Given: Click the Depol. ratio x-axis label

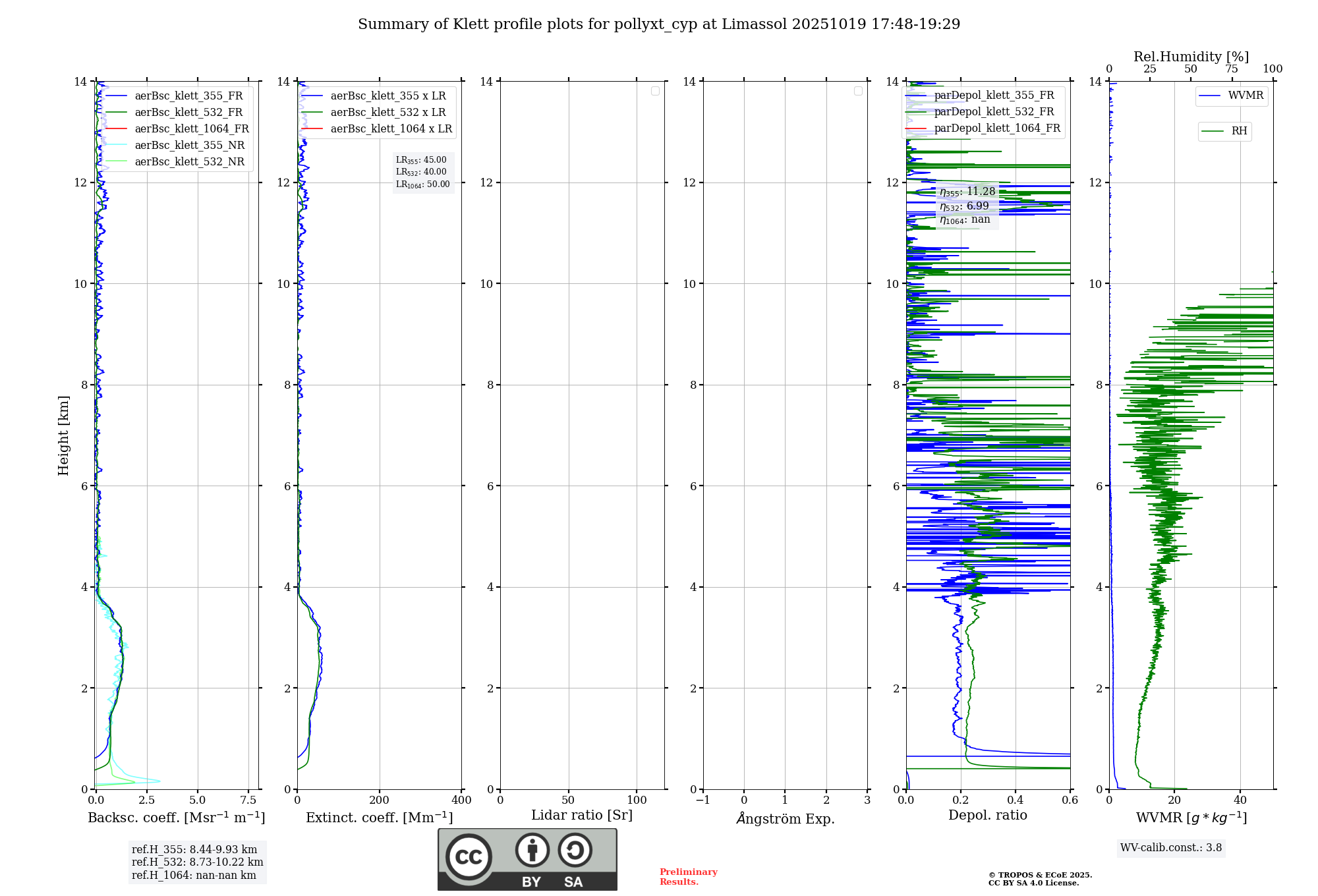Looking at the screenshot, I should tap(987, 816).
